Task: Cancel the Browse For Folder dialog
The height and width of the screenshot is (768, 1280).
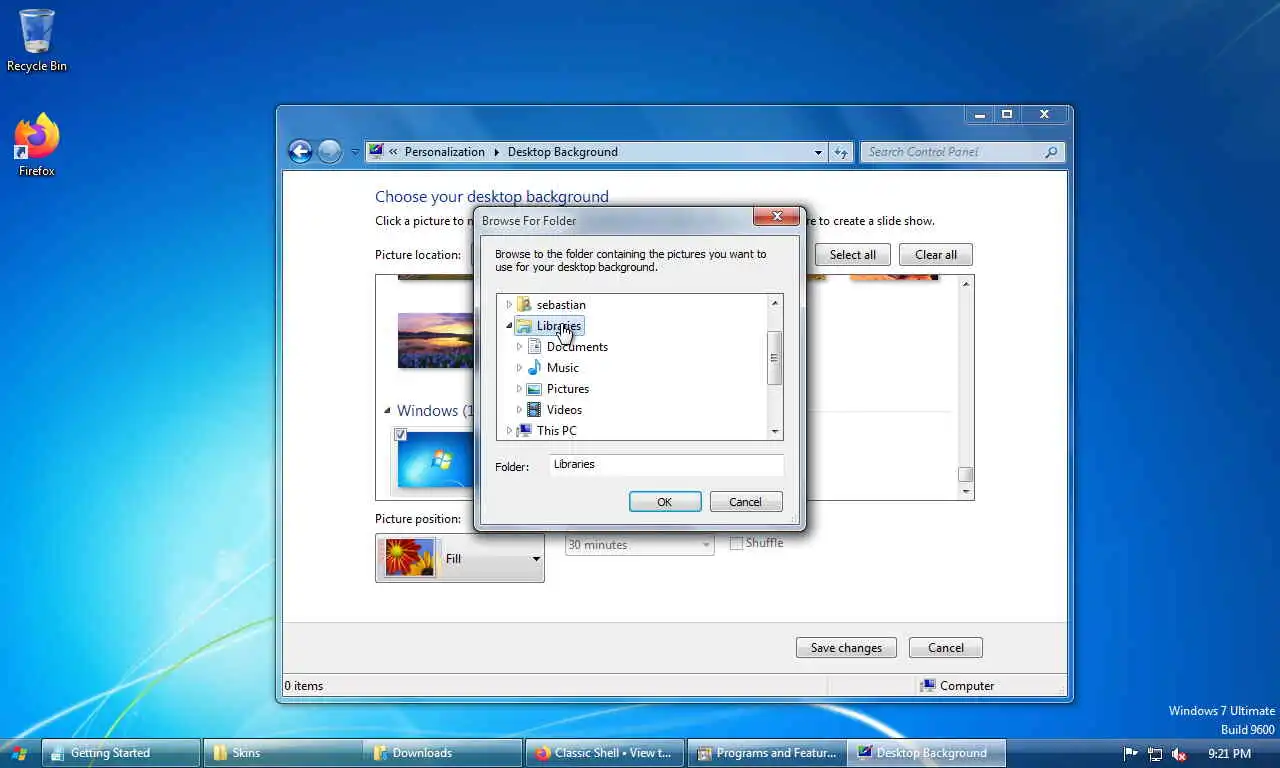Action: 745,502
